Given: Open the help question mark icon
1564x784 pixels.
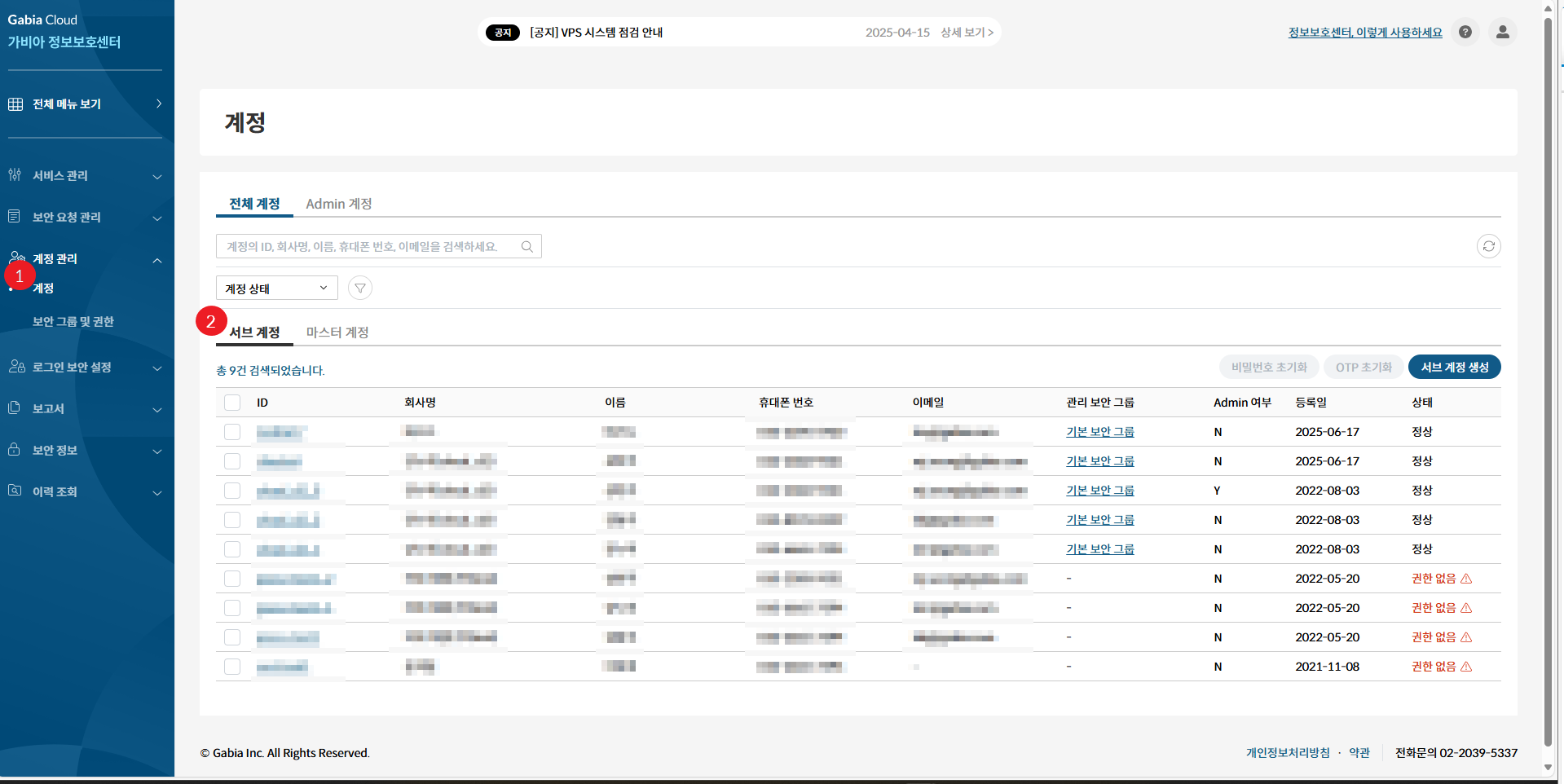Looking at the screenshot, I should click(1465, 33).
